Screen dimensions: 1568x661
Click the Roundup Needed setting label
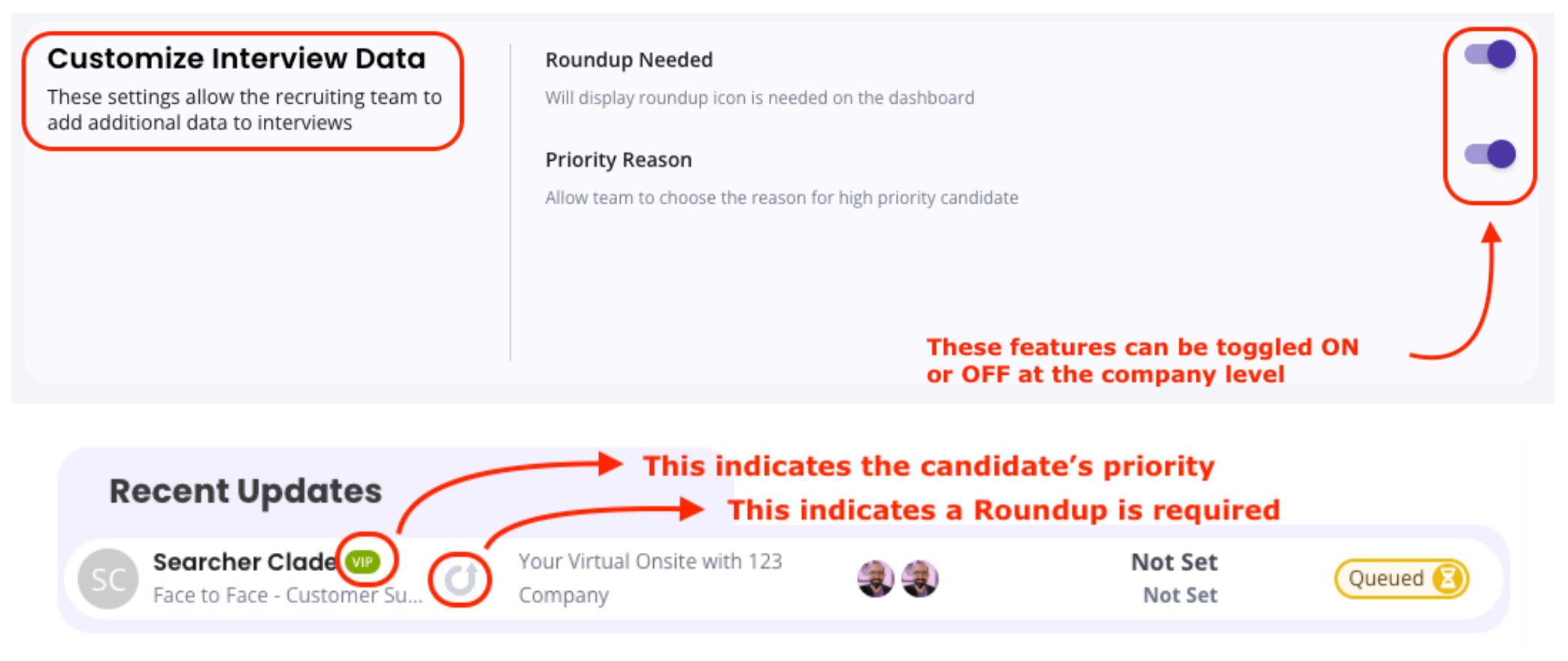coord(628,60)
